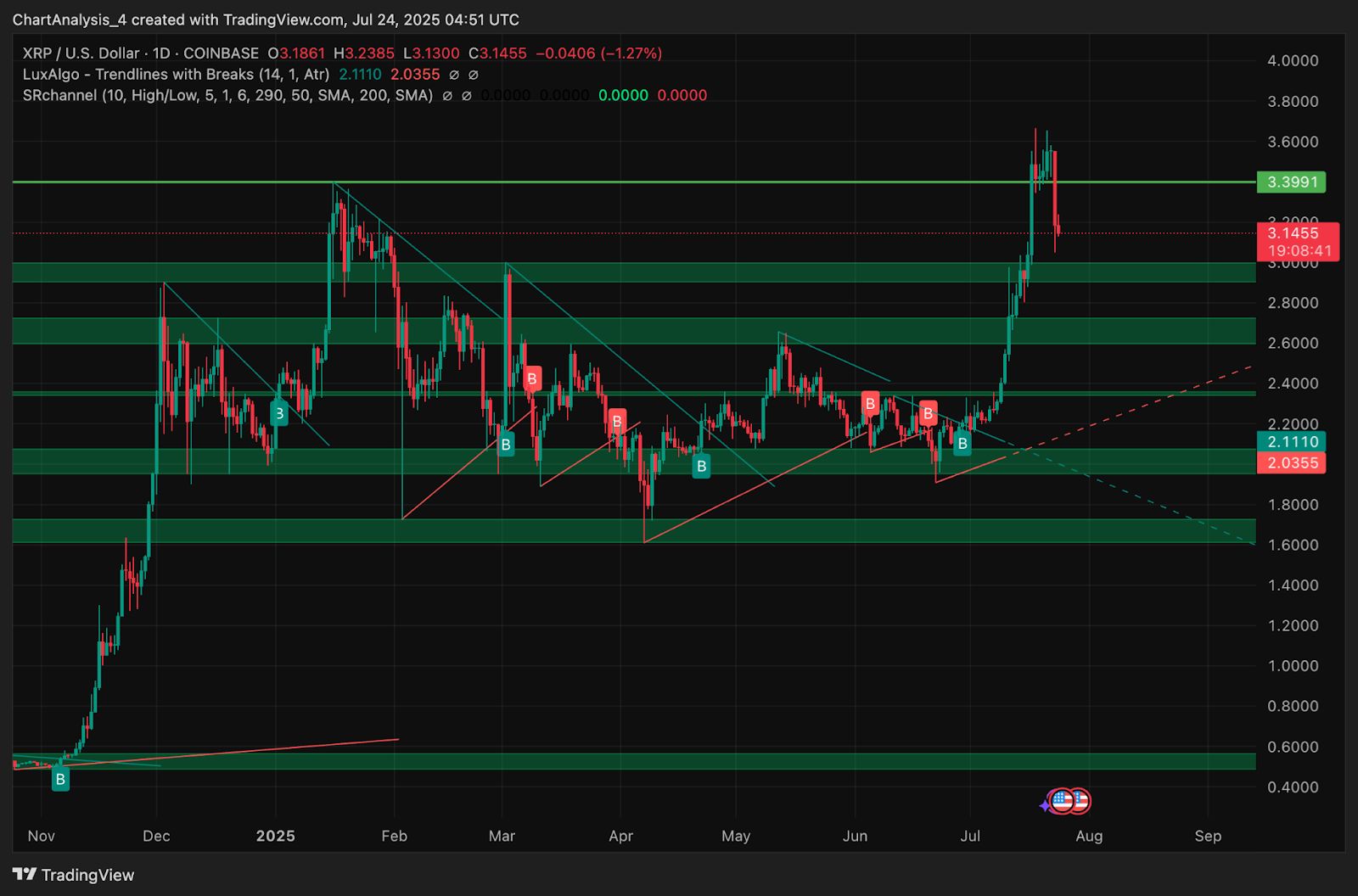Screen dimensions: 1358x896
Task: Click teal 2.1110 value in LuxAlgo legend
Action: (x=360, y=75)
